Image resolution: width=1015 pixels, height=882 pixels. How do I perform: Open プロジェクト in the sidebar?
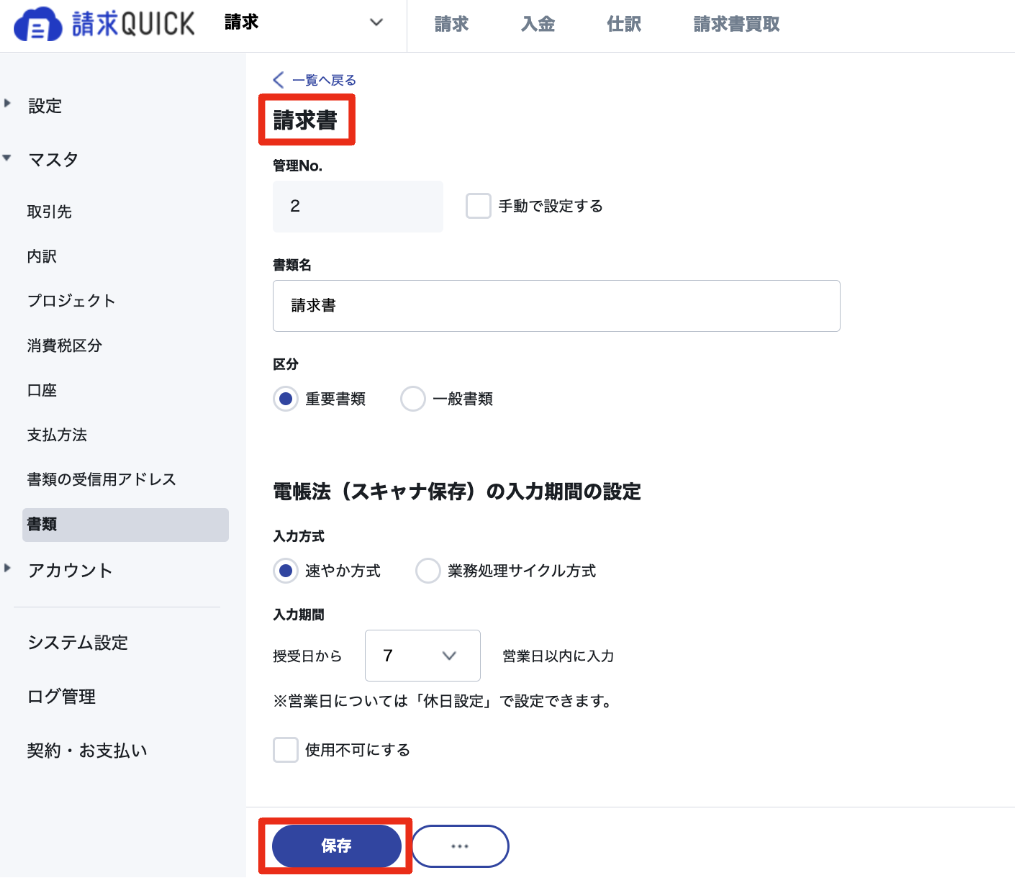click(71, 301)
